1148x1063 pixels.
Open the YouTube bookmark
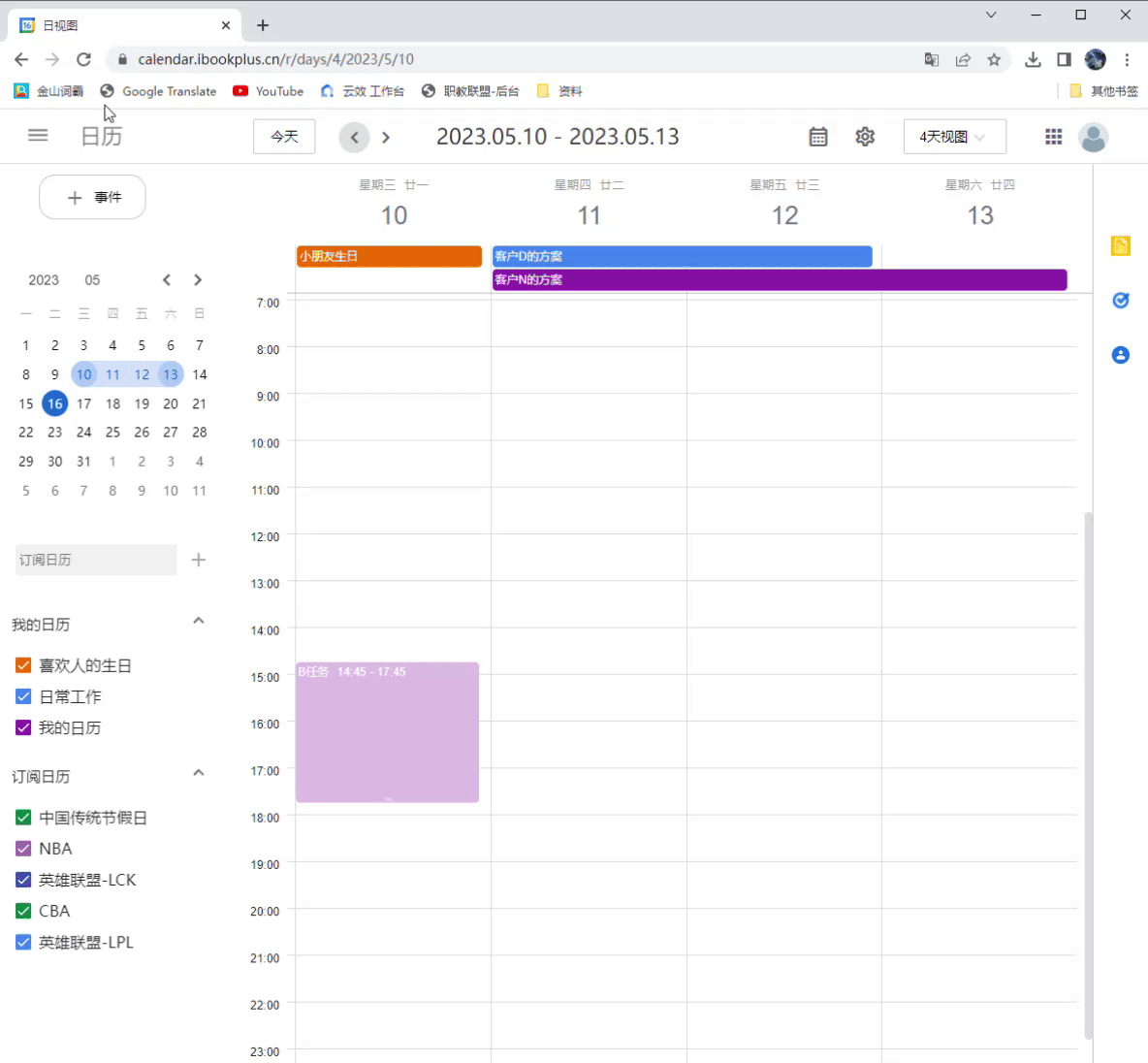coord(268,91)
